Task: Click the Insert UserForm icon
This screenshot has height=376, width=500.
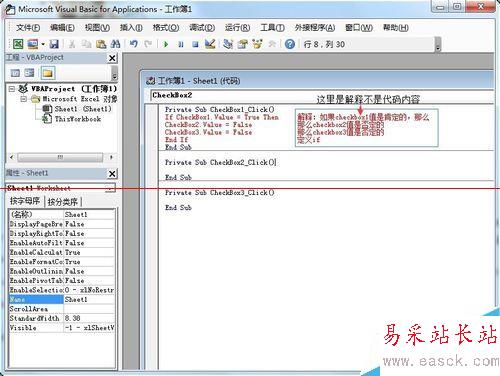Action: click(33, 44)
